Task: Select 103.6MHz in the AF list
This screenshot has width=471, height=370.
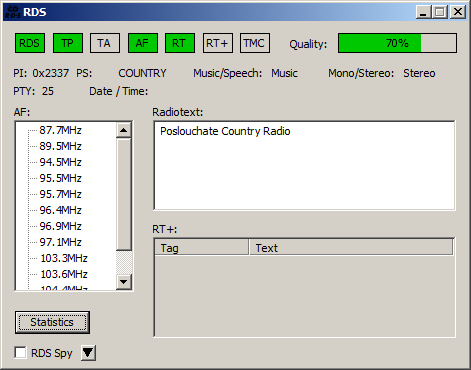Action: tap(64, 274)
